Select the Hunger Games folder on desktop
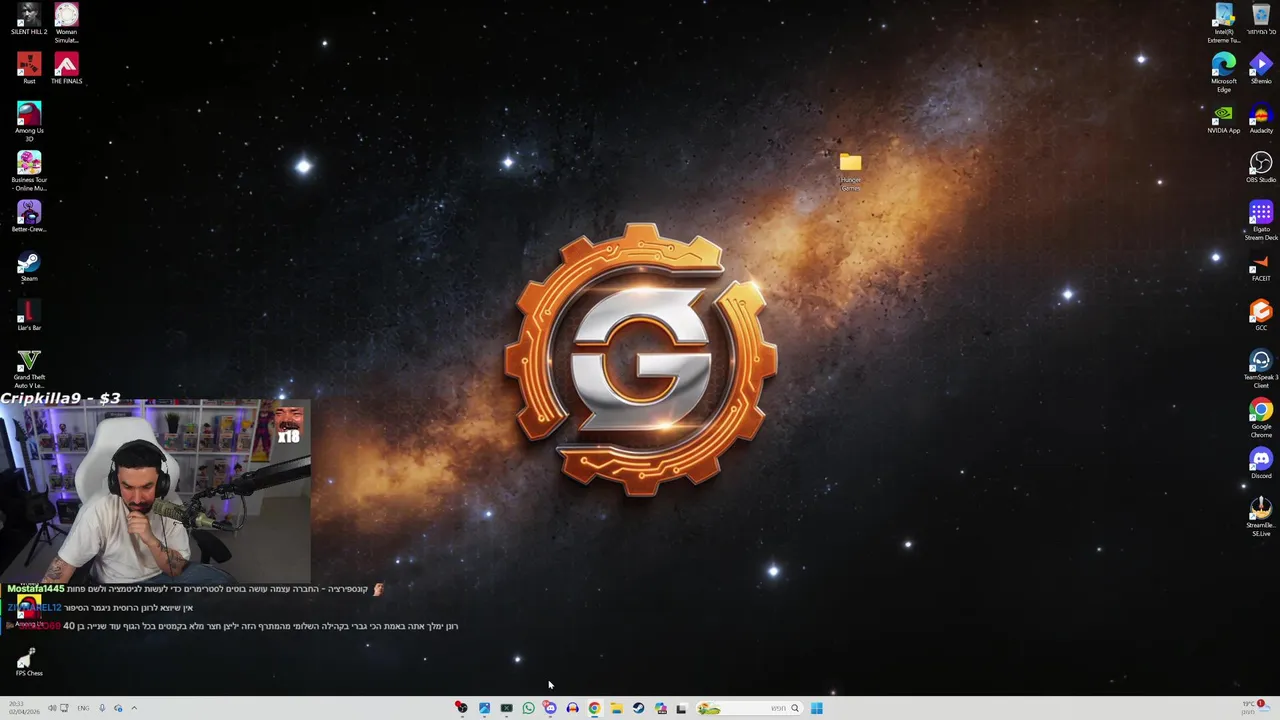 (850, 171)
